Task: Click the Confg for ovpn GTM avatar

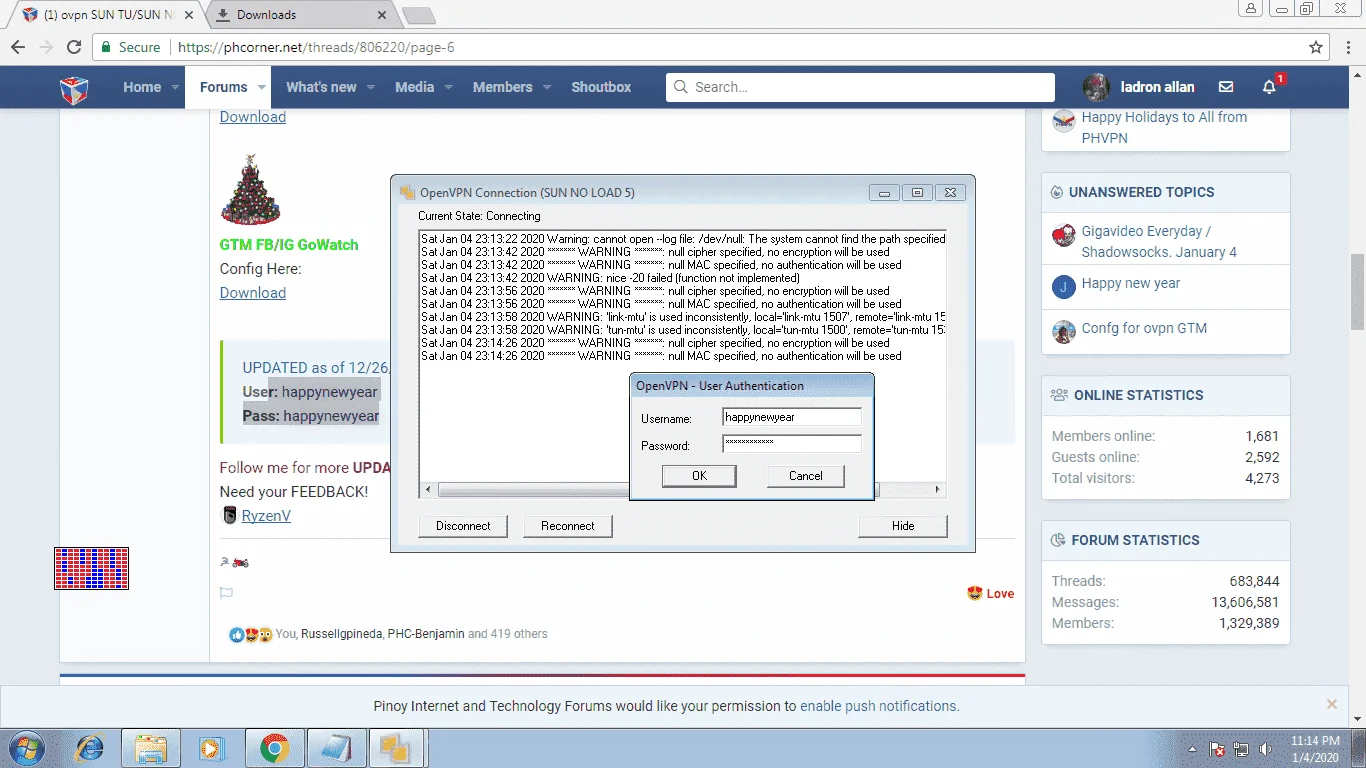Action: [1064, 332]
